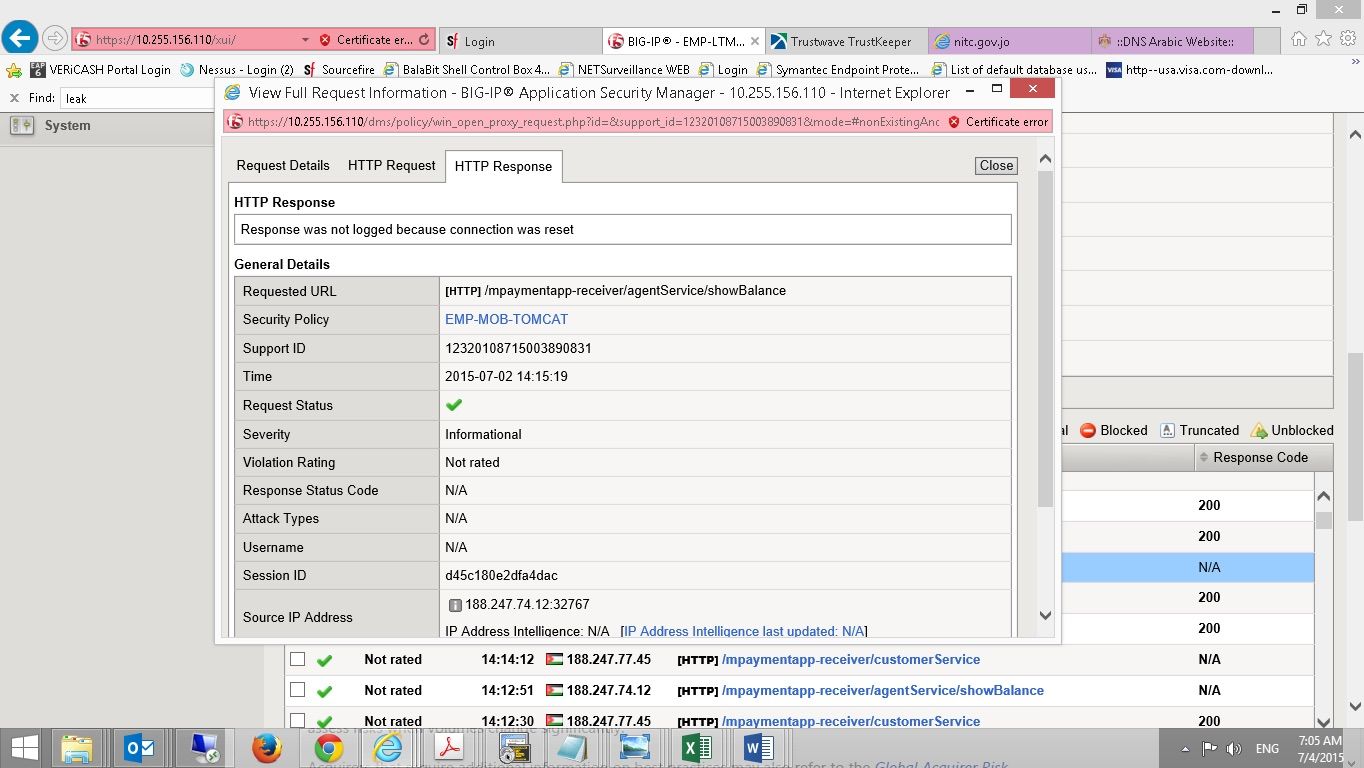Tick checkbox for 14:12:51 showBalance request
This screenshot has width=1364, height=768.
point(297,690)
